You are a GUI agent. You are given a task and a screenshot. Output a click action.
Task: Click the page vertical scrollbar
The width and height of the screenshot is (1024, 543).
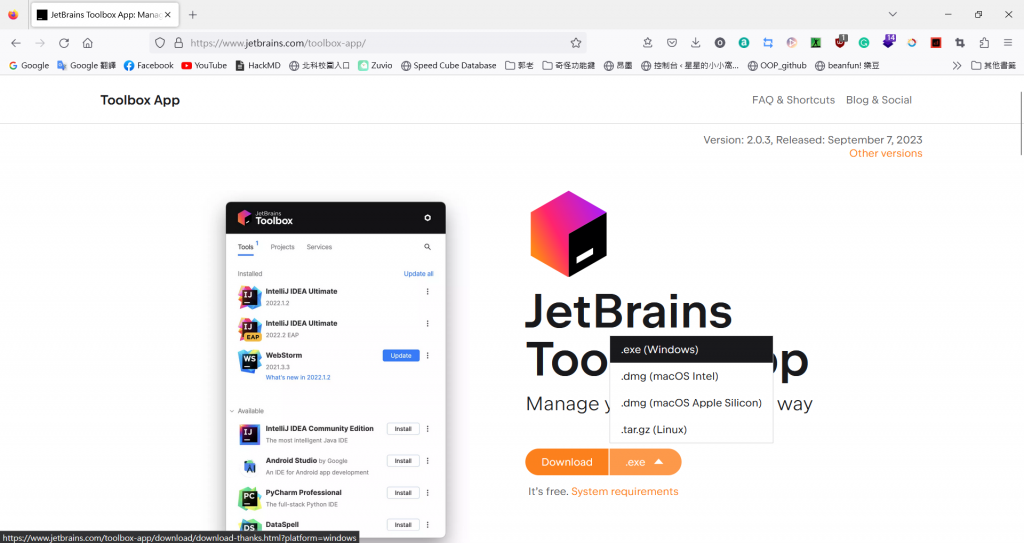(1021, 123)
